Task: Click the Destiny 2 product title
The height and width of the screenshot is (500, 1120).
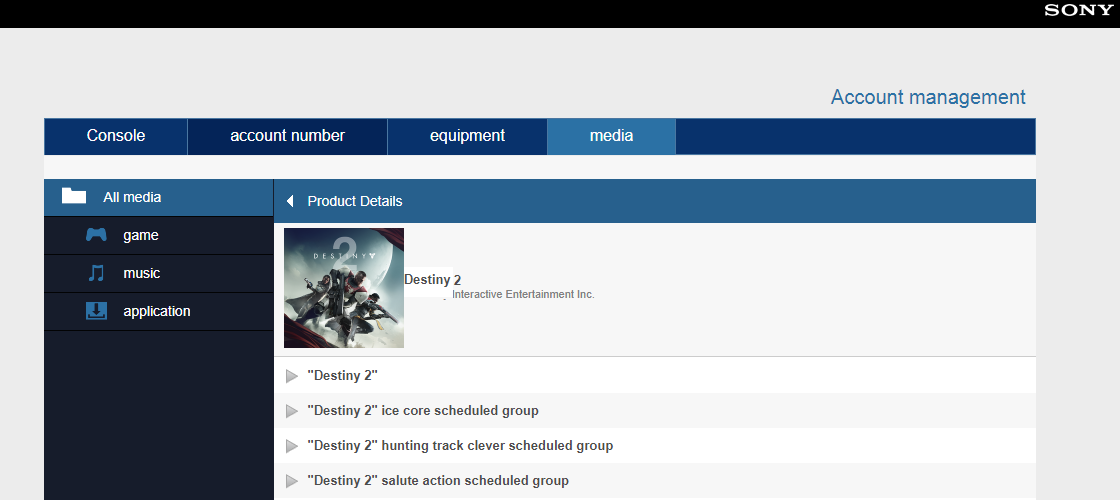Action: (x=433, y=280)
